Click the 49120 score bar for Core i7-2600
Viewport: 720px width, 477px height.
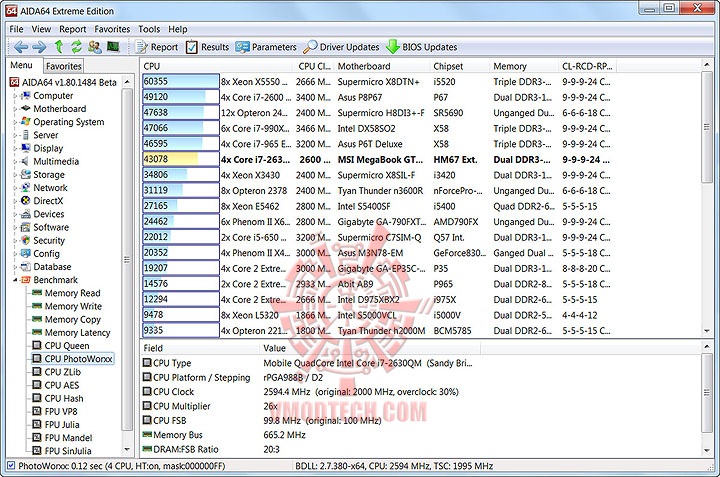(181, 97)
